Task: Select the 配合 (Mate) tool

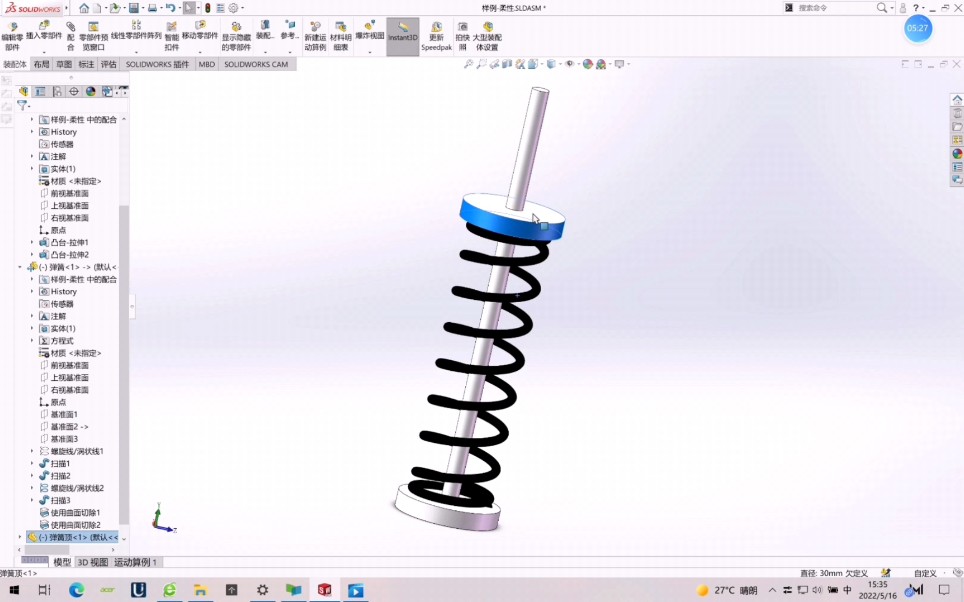Action: 70,33
